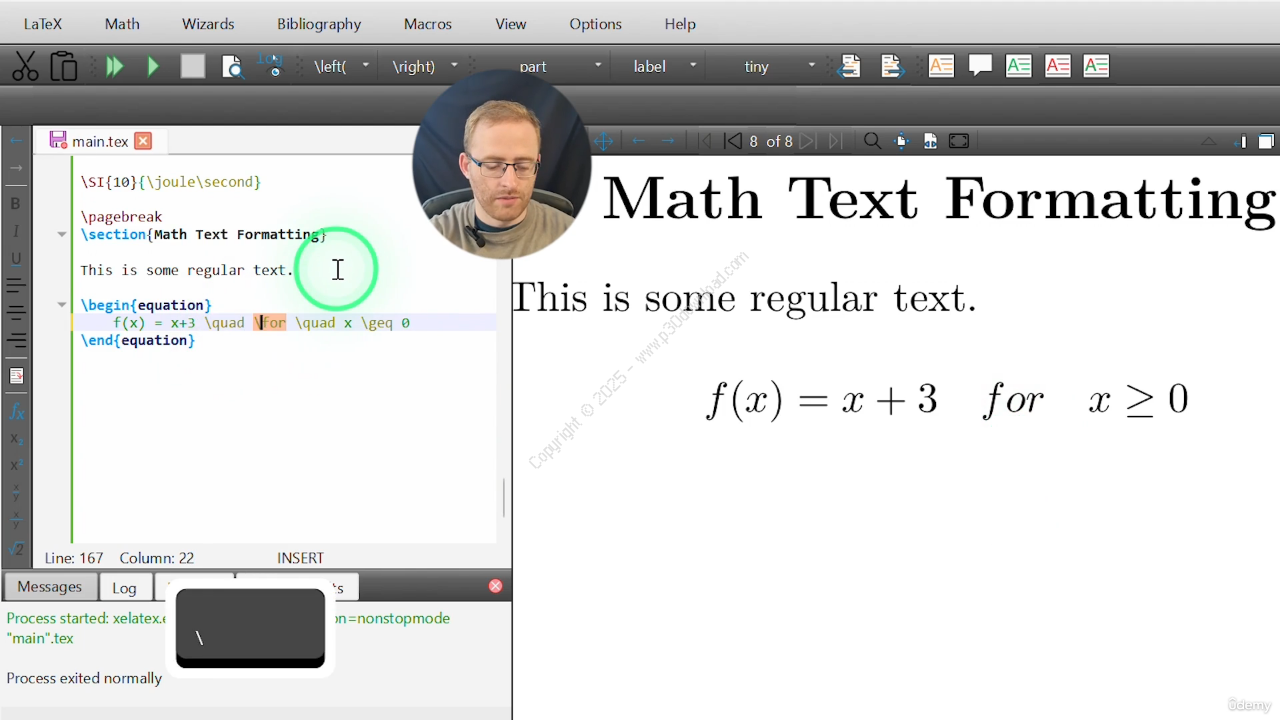The width and height of the screenshot is (1280, 720).
Task: Switch to the Messages tab
Action: [x=49, y=587]
